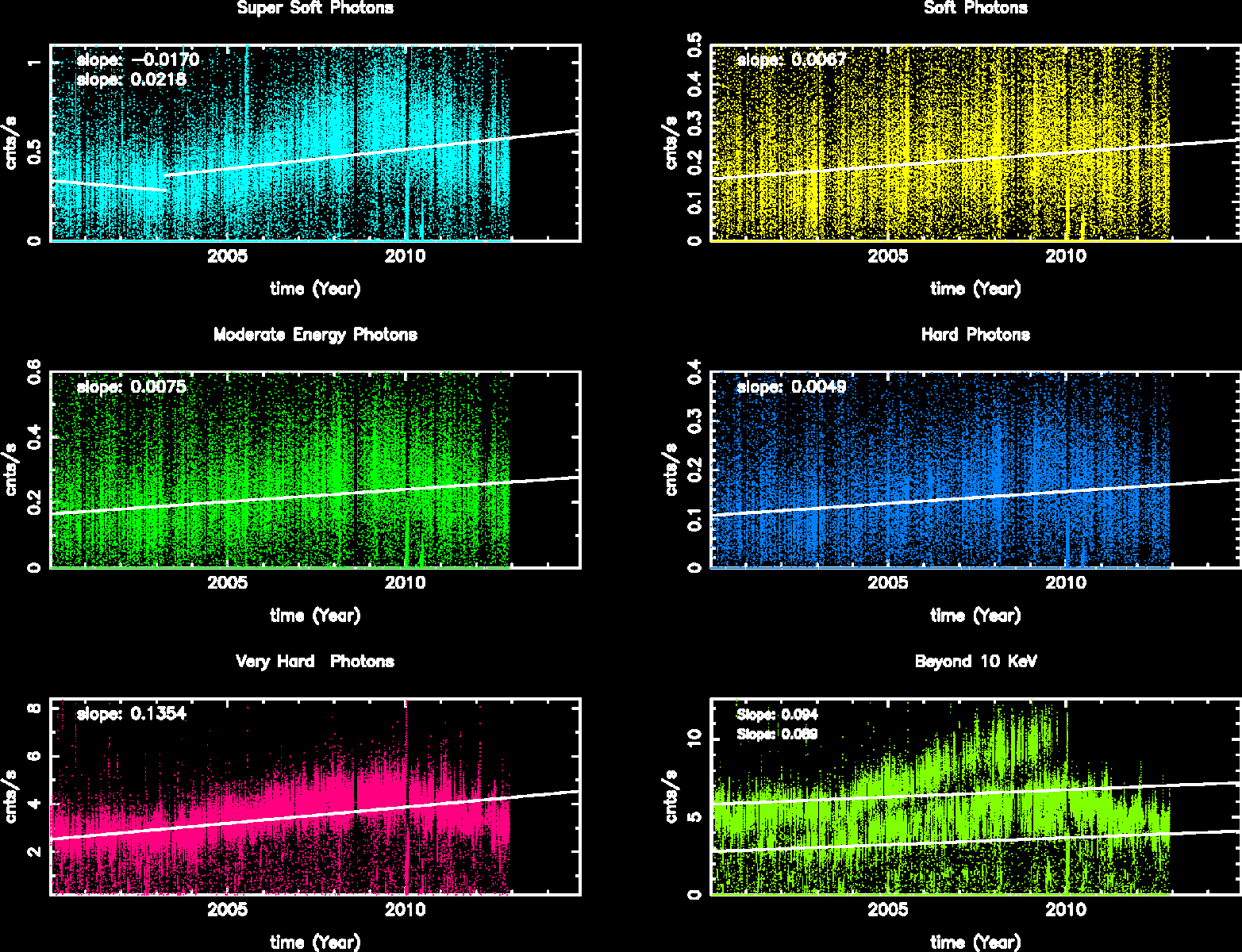The image size is (1242, 952).
Task: Click the 2010 tick label under Hard Photons
Action: tap(1065, 583)
